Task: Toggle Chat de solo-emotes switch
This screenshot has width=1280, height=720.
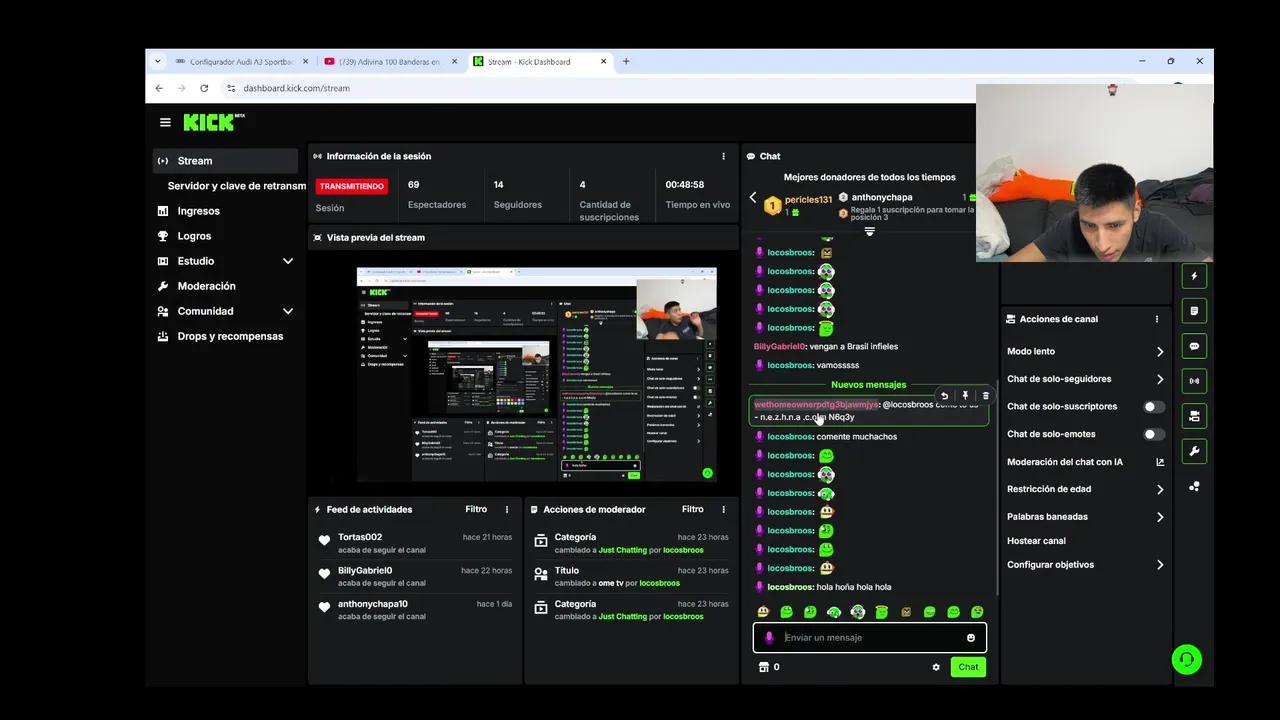Action: [1154, 434]
